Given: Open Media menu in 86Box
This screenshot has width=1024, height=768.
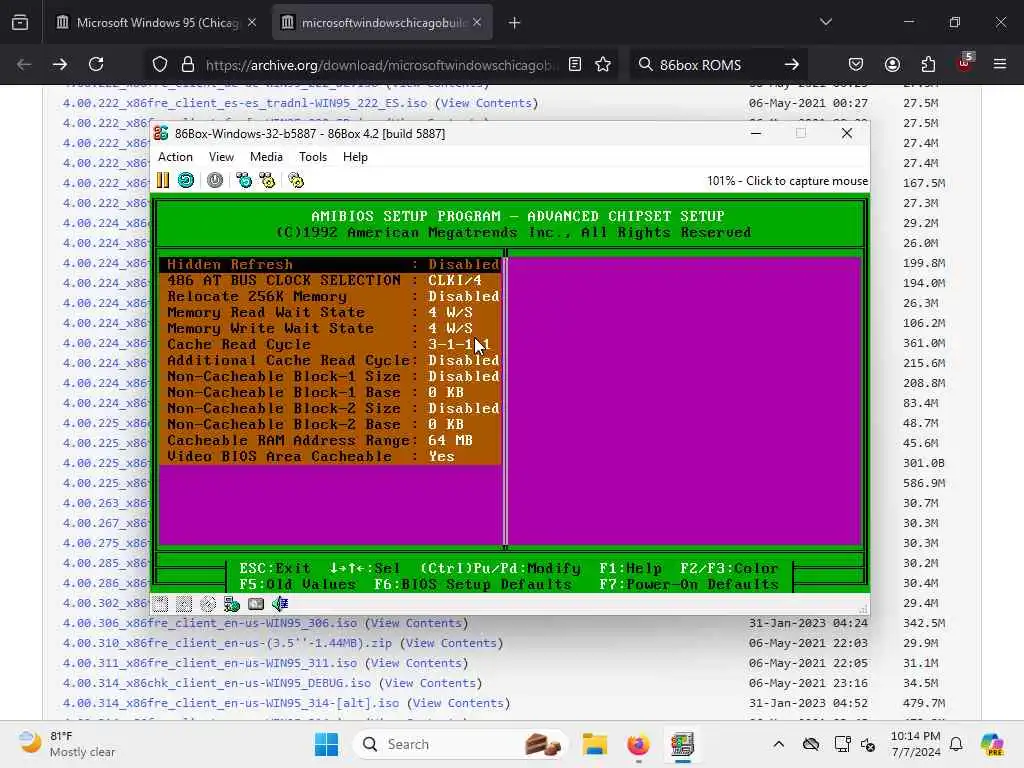Looking at the screenshot, I should pos(266,157).
